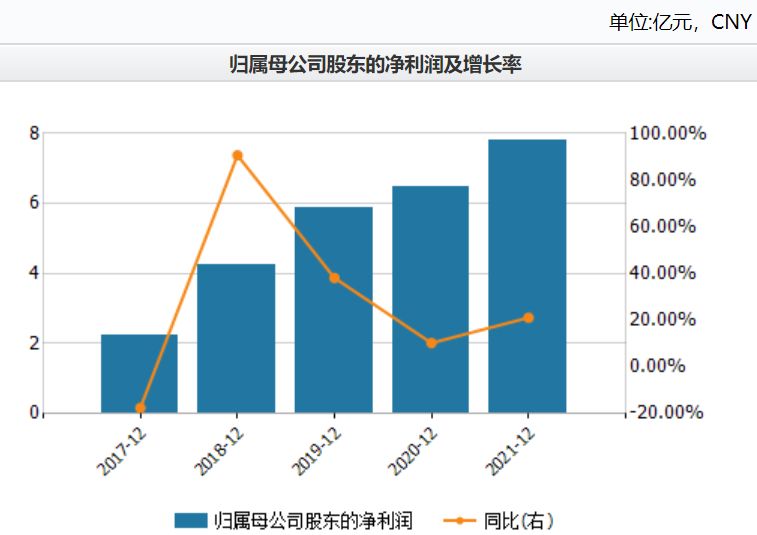Toggle the blue 归属母公司股东的净利润 legend swatch
Viewport: 757px width, 535px height.
pyautogui.click(x=191, y=521)
